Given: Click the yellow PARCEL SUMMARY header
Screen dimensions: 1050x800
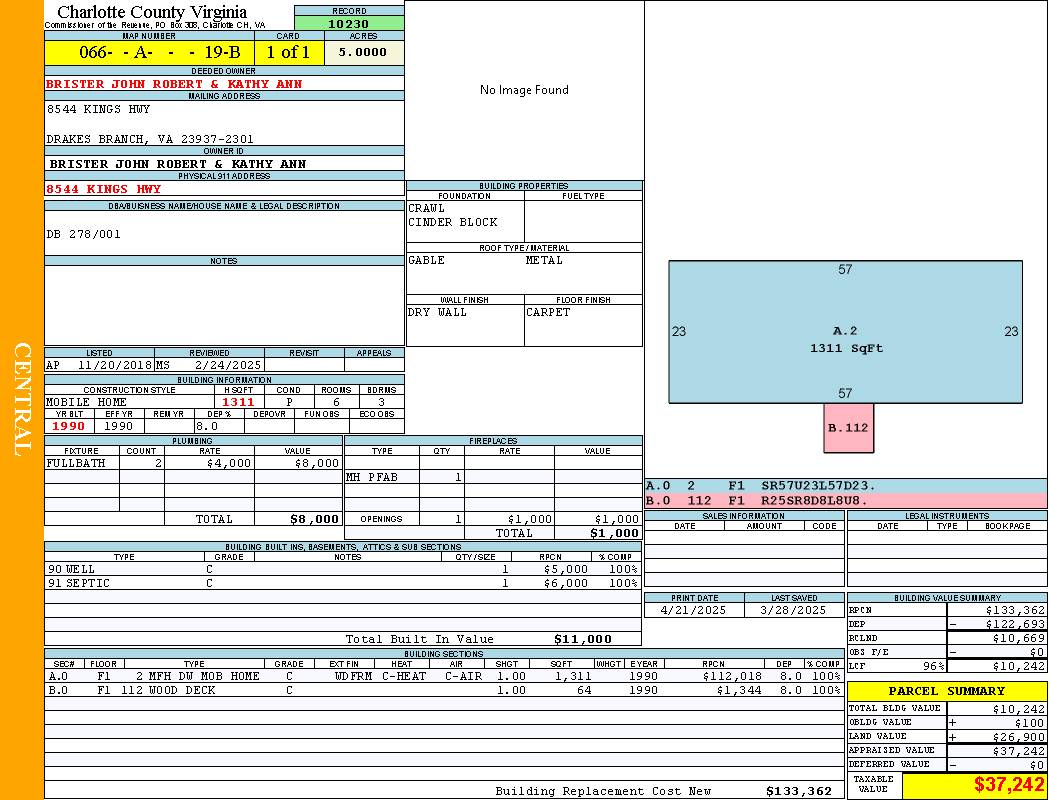Looking at the screenshot, I should pos(946,691).
